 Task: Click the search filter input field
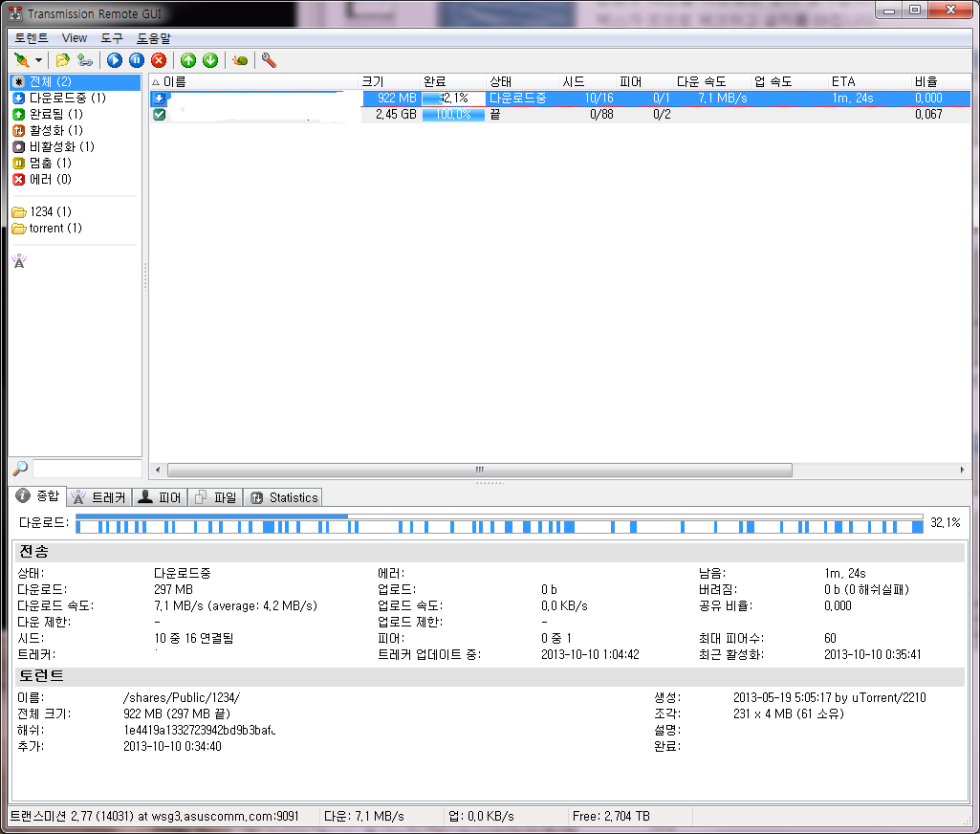[86, 468]
